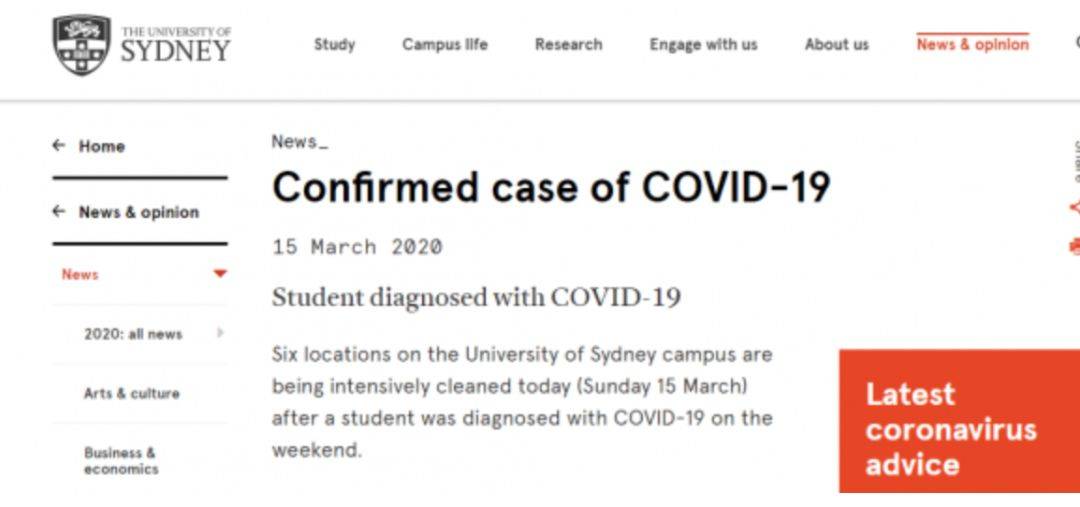Open the About us menu
The image size is (1080, 507).
[837, 45]
